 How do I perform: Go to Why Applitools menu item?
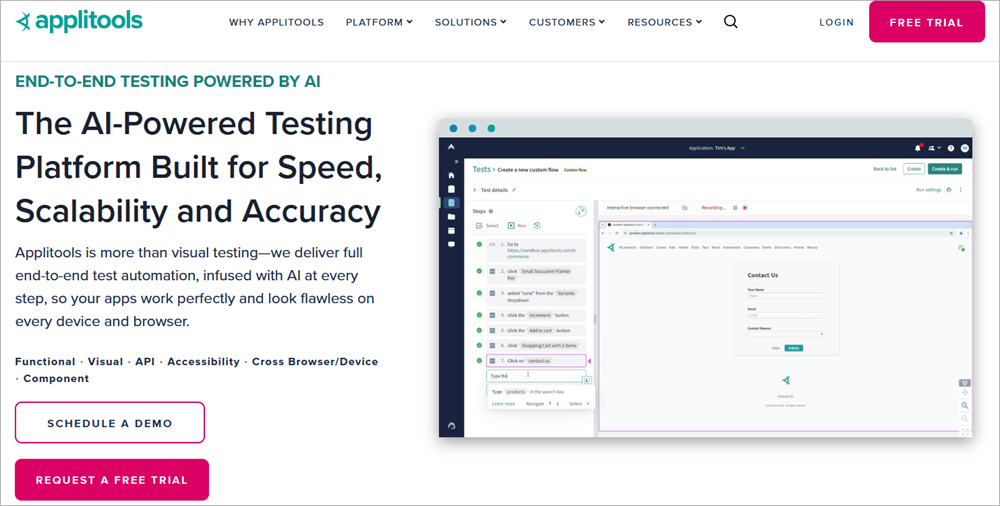point(275,22)
